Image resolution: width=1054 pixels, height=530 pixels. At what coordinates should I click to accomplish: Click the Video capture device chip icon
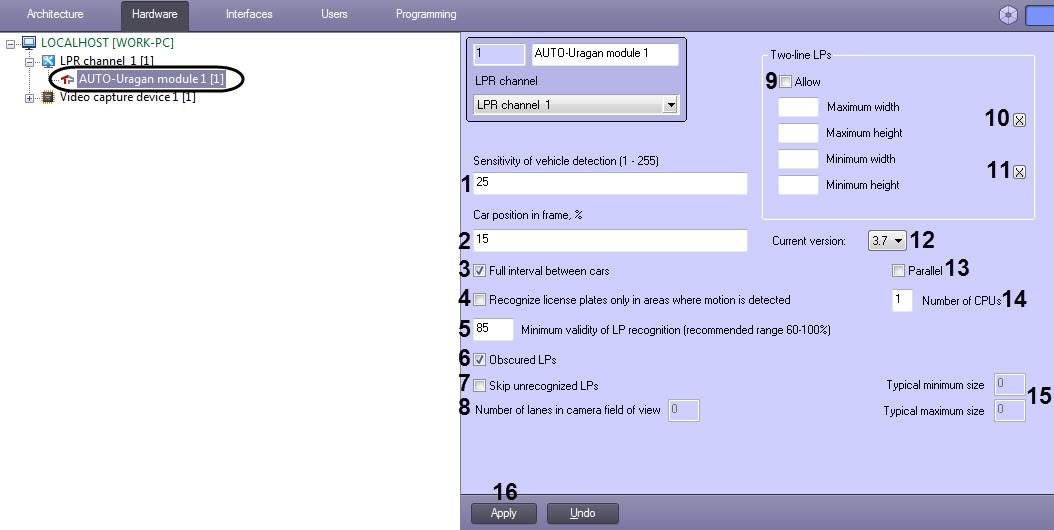pos(48,98)
